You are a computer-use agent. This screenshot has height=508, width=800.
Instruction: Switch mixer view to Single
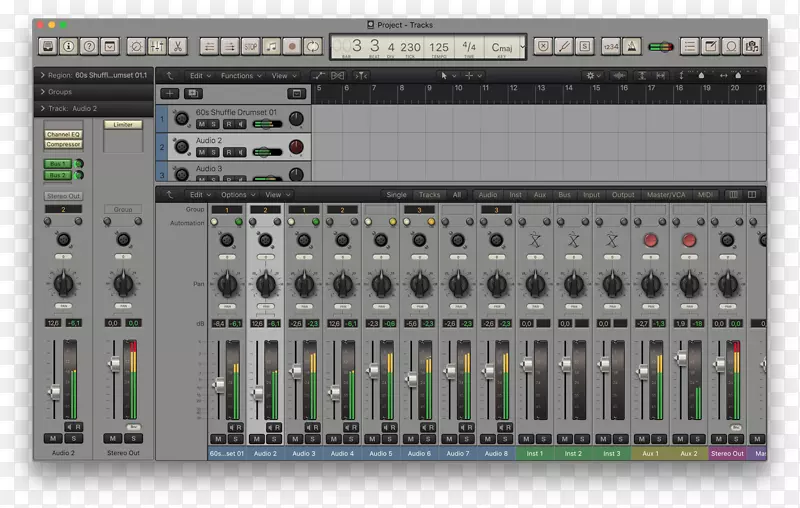(x=396, y=195)
